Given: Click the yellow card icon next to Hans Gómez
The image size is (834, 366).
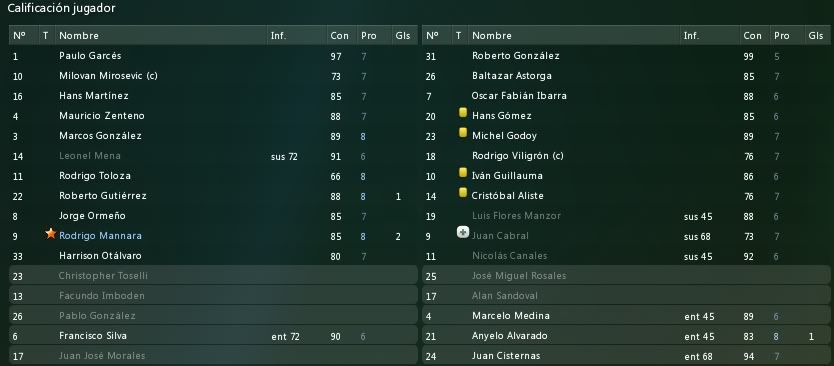Looking at the screenshot, I should pyautogui.click(x=463, y=113).
